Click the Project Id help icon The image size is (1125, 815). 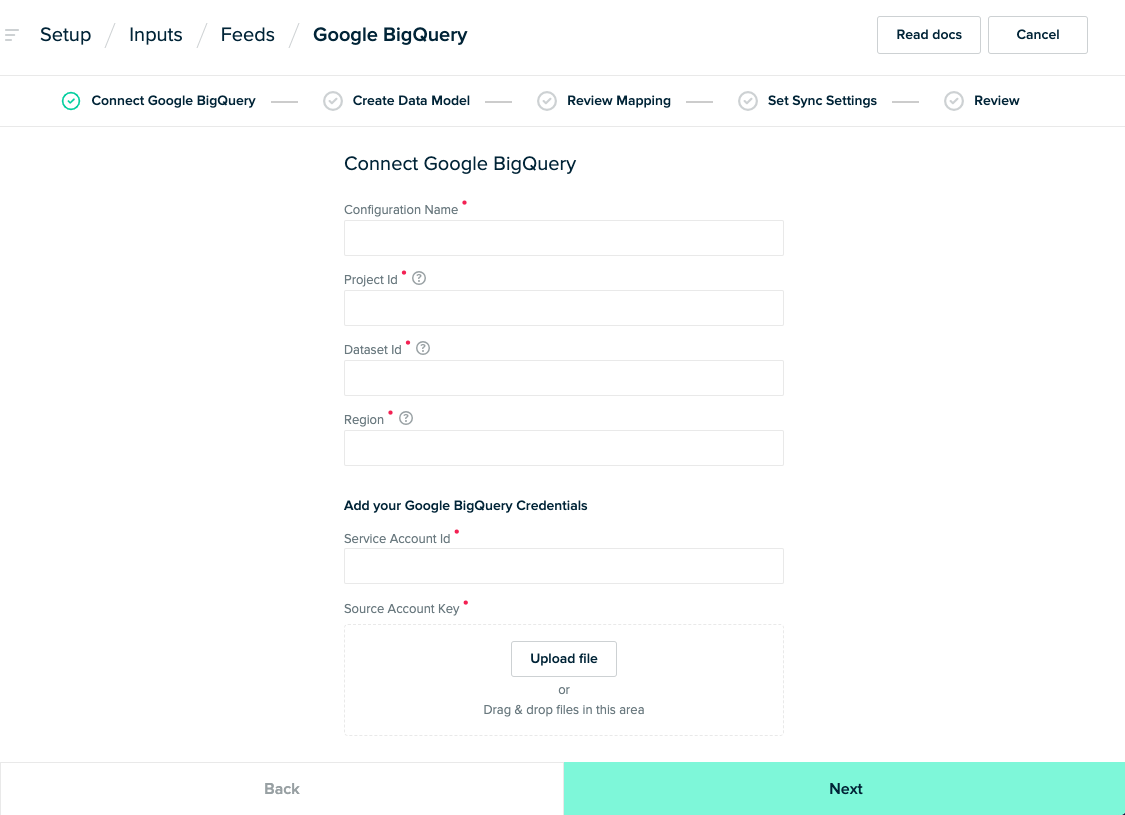419,279
